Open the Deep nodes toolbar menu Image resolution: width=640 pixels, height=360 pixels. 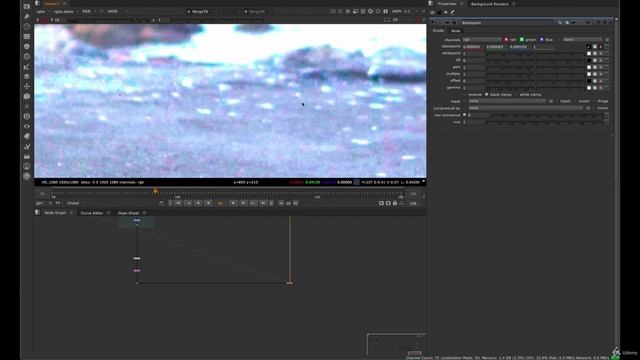pyautogui.click(x=27, y=116)
